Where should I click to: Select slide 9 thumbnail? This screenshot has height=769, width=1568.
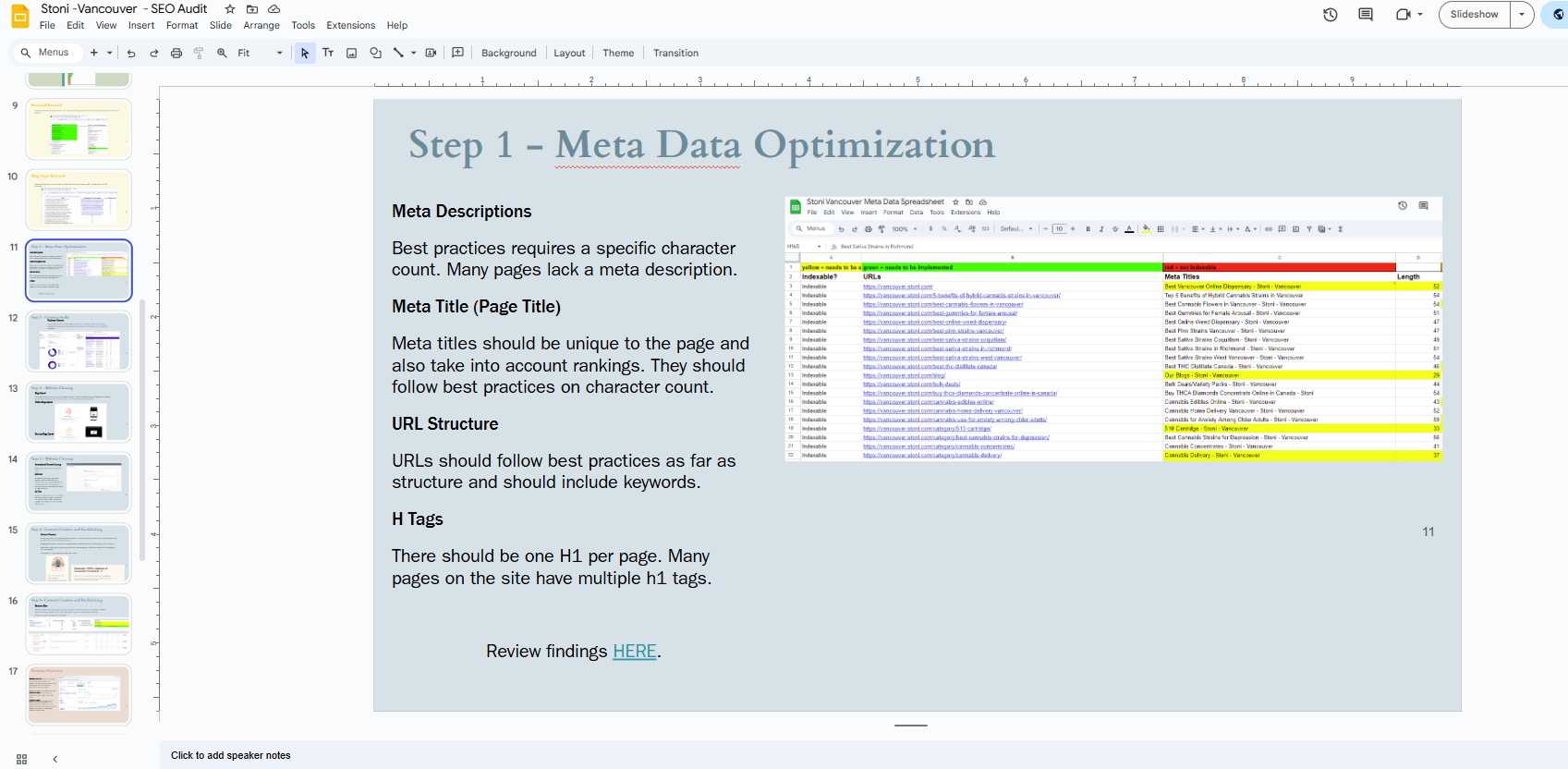click(x=79, y=129)
